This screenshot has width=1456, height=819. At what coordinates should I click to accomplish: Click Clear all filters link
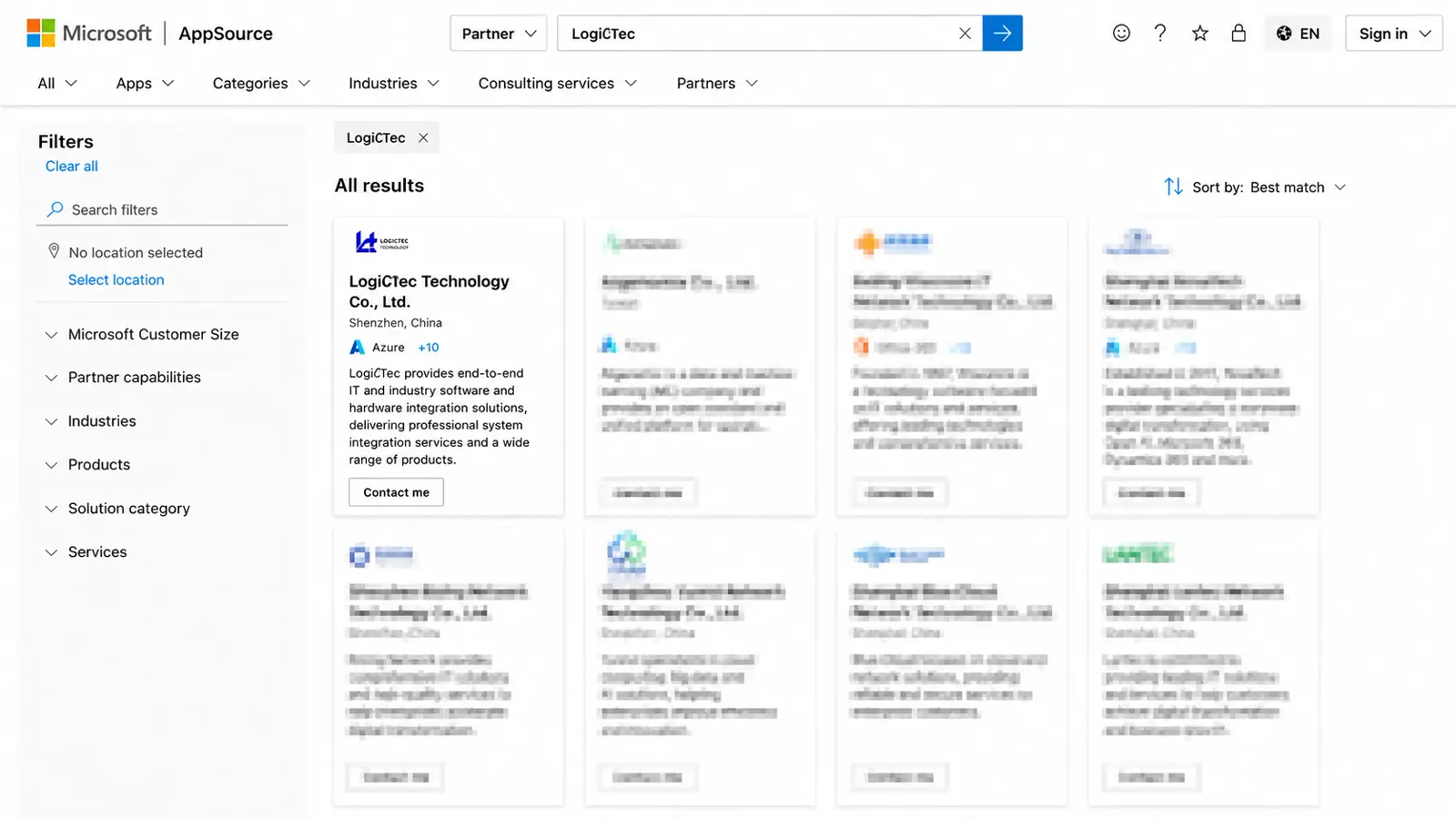click(72, 167)
